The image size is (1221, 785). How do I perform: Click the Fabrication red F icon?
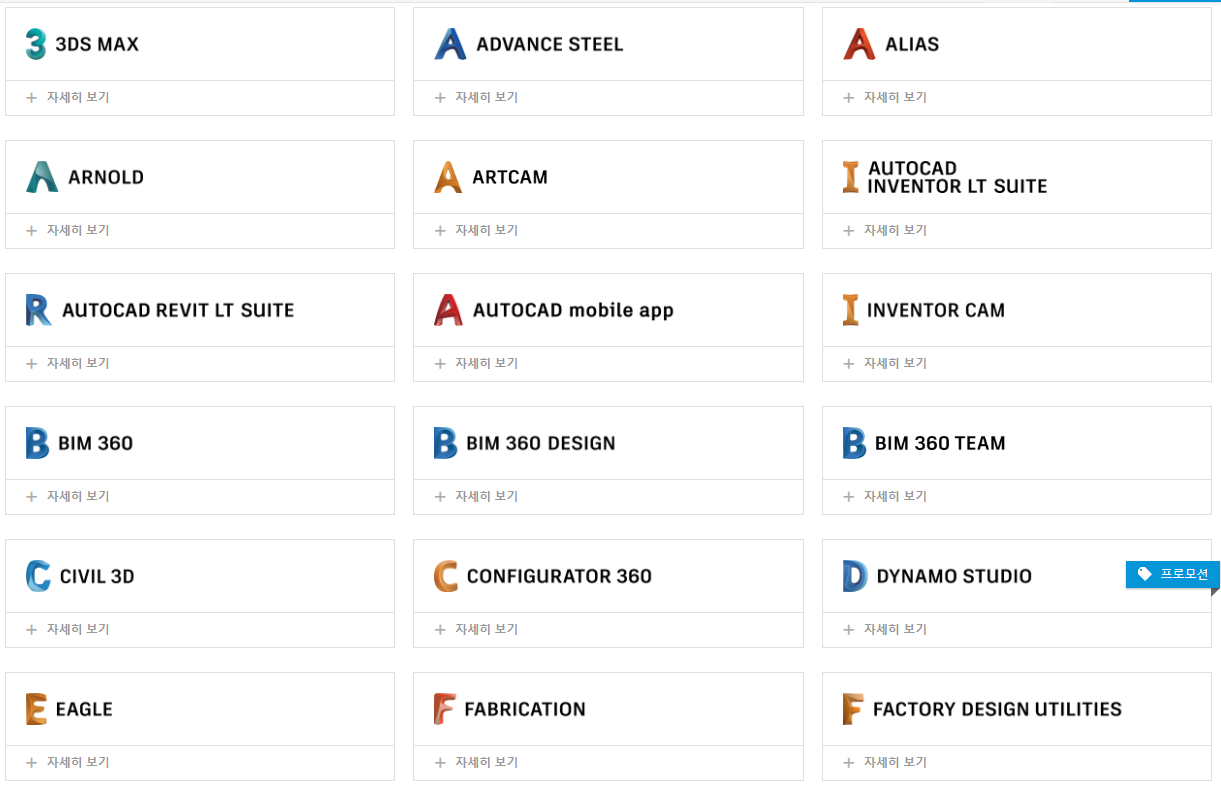pos(445,709)
